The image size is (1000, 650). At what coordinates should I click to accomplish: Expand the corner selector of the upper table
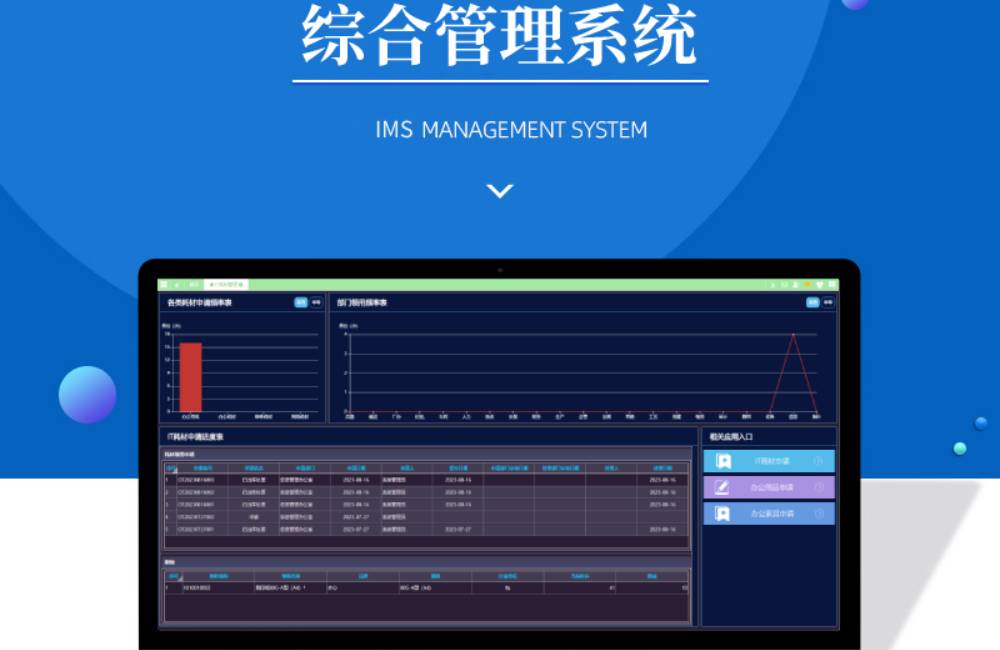pos(170,467)
